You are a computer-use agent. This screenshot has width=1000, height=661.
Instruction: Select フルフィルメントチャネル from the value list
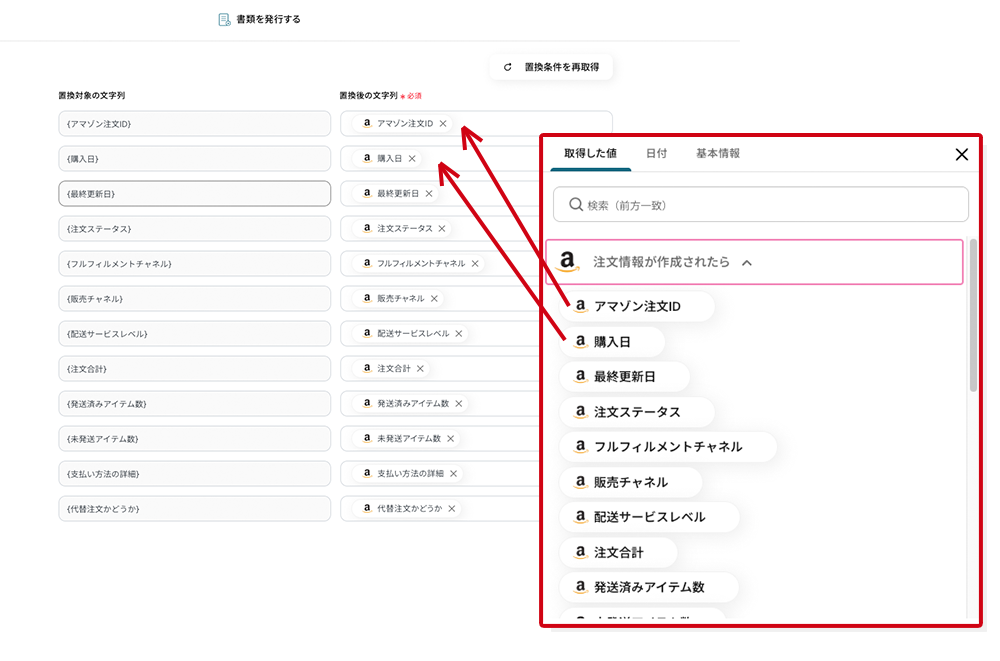[668, 447]
